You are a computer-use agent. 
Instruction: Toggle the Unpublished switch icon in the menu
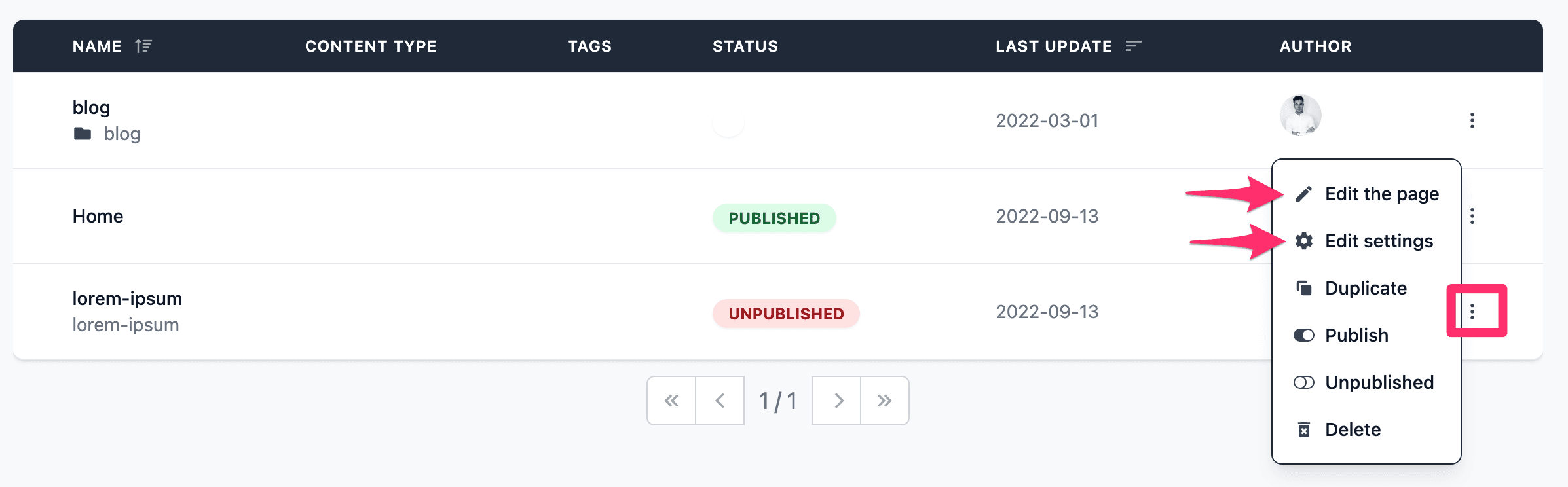[x=1303, y=382]
